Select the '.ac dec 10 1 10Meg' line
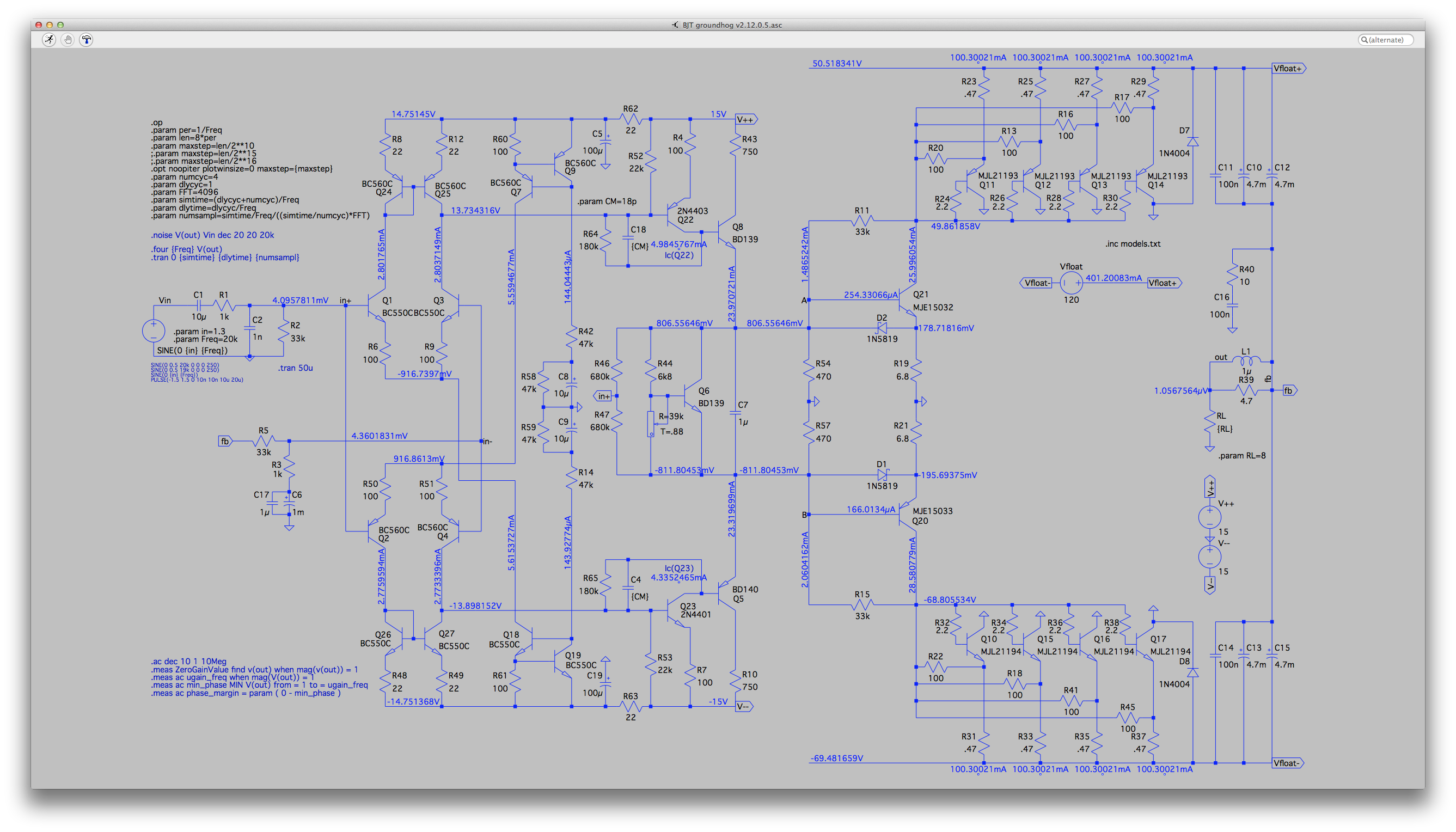The image size is (1456, 832). pos(188,661)
